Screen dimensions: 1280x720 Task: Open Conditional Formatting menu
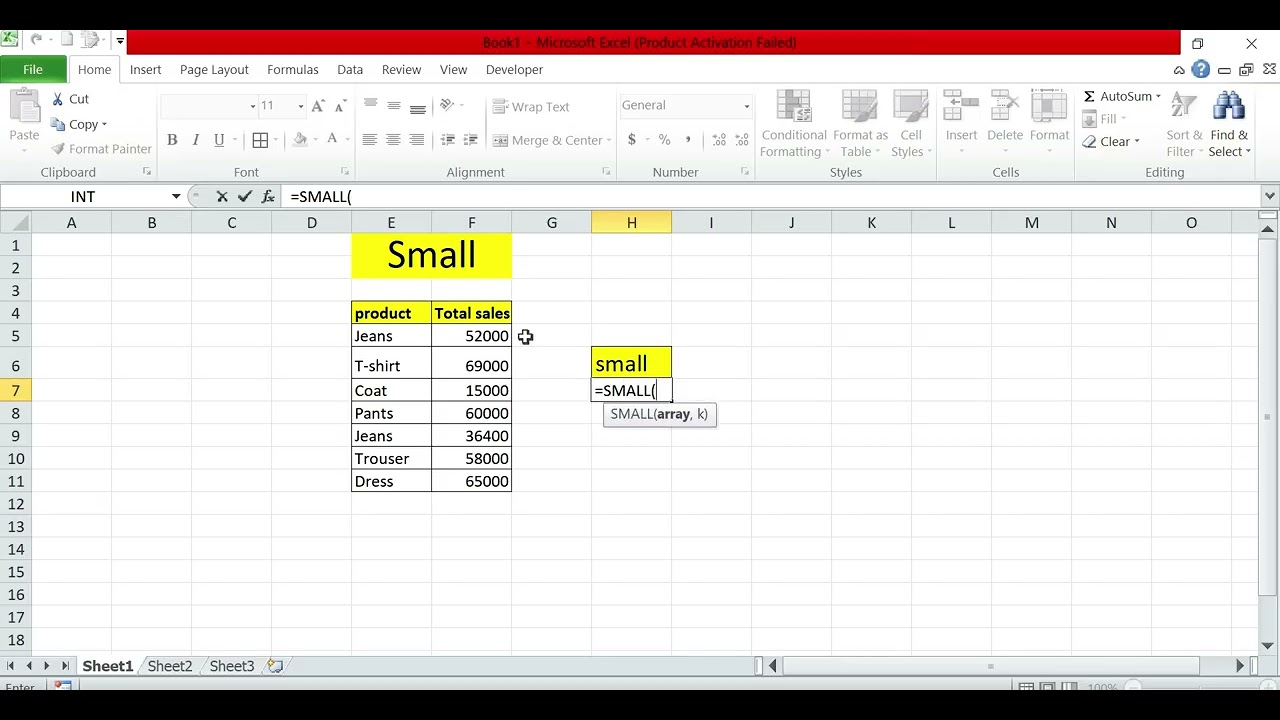point(794,124)
